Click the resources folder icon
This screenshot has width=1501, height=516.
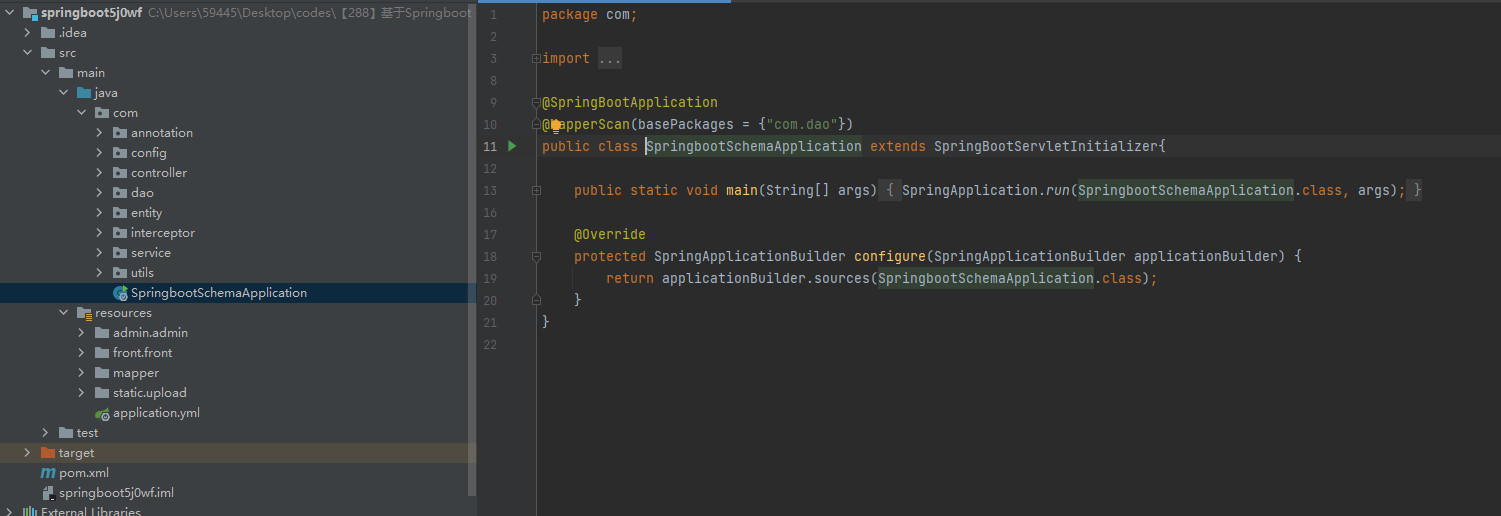84,313
